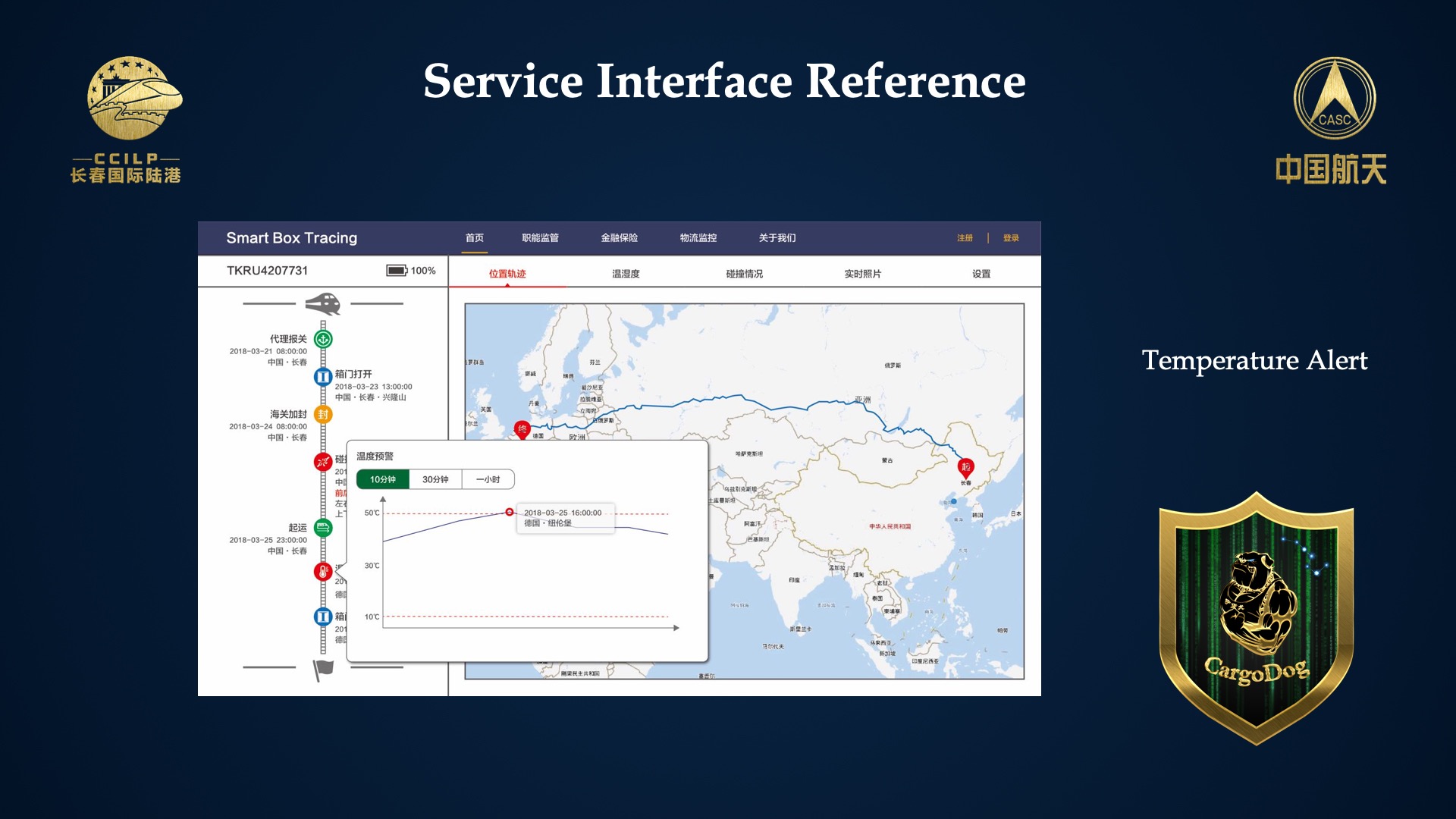Click the flag icon at timeline bottom

[x=323, y=670]
